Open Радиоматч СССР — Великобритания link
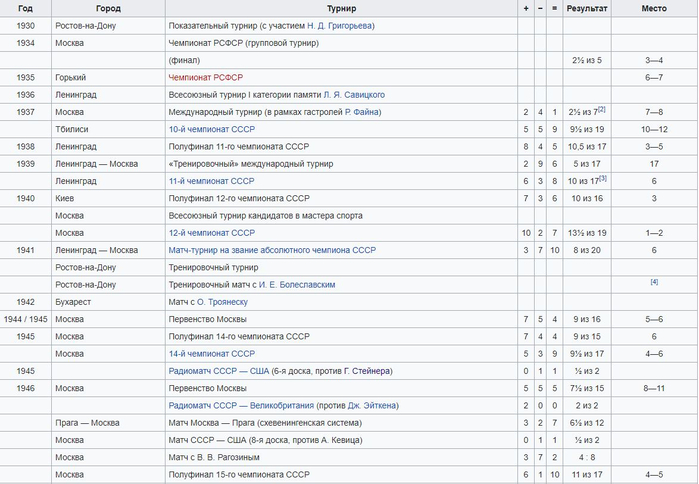 241,406
